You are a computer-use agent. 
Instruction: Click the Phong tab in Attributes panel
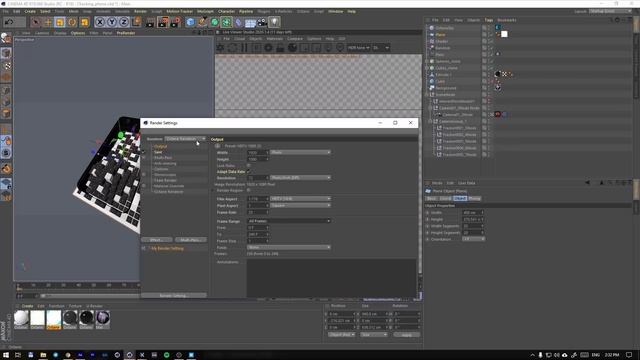(474, 198)
